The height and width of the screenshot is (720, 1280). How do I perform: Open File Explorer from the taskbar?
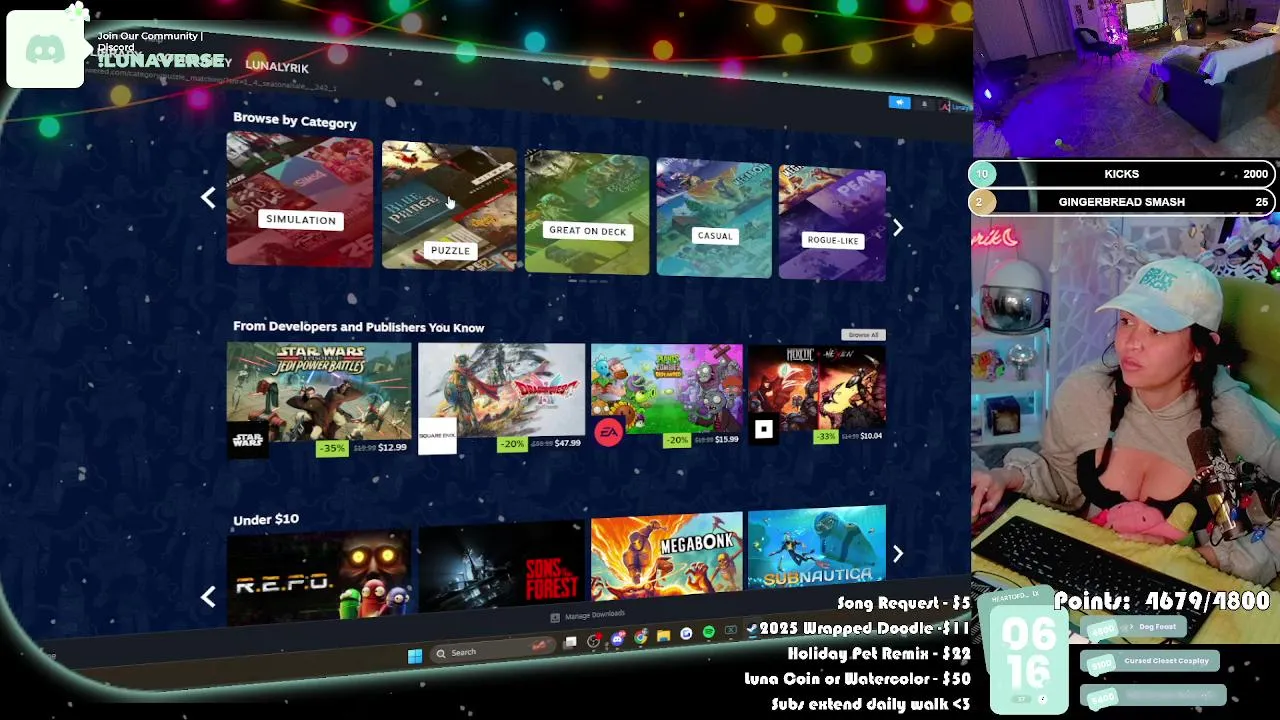pyautogui.click(x=663, y=635)
